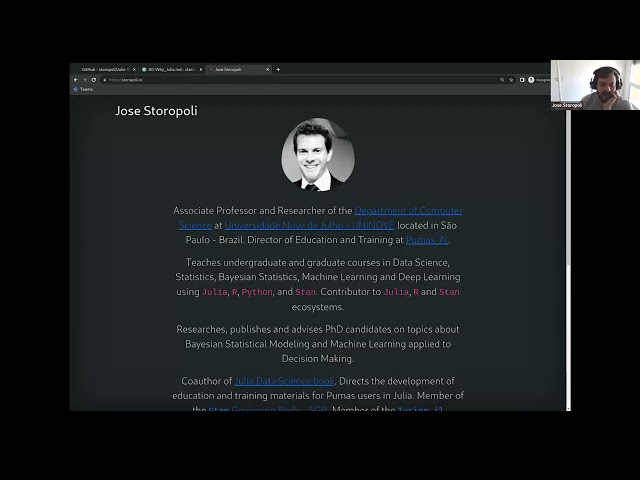The width and height of the screenshot is (640, 480).
Task: Bookmark this page with the star icon
Action: click(x=511, y=80)
